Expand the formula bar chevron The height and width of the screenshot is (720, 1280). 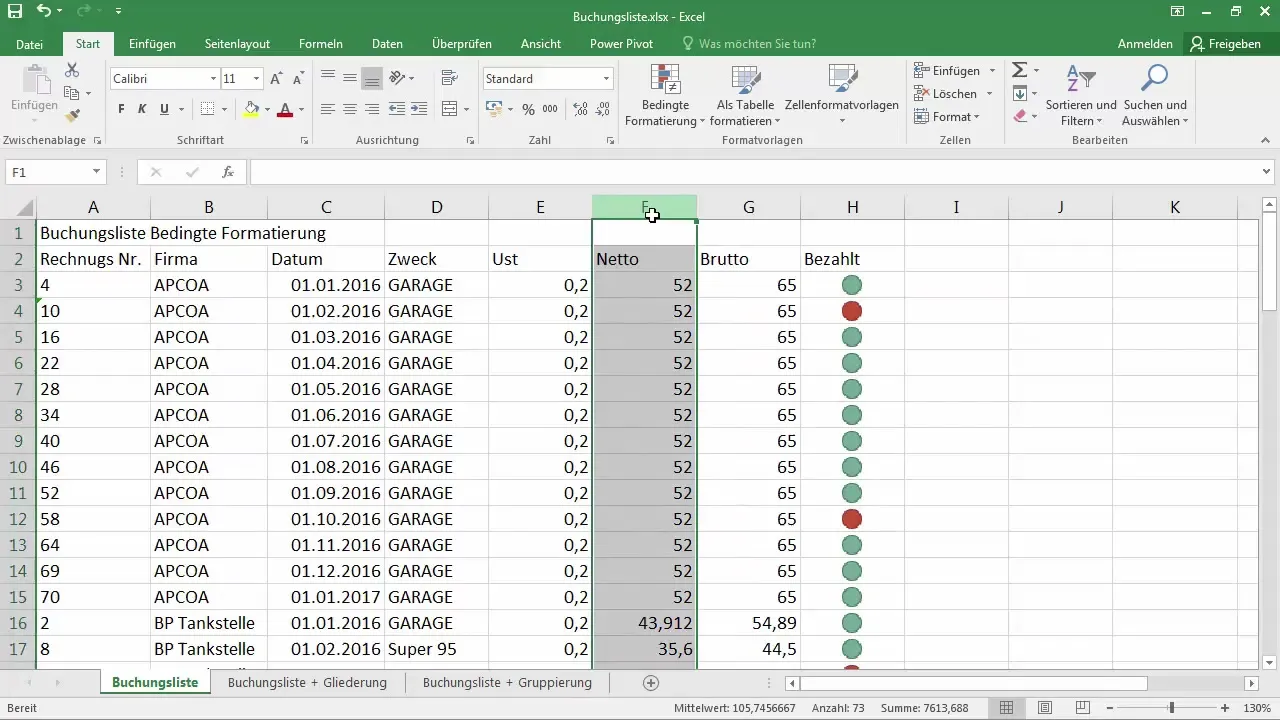[1268, 172]
